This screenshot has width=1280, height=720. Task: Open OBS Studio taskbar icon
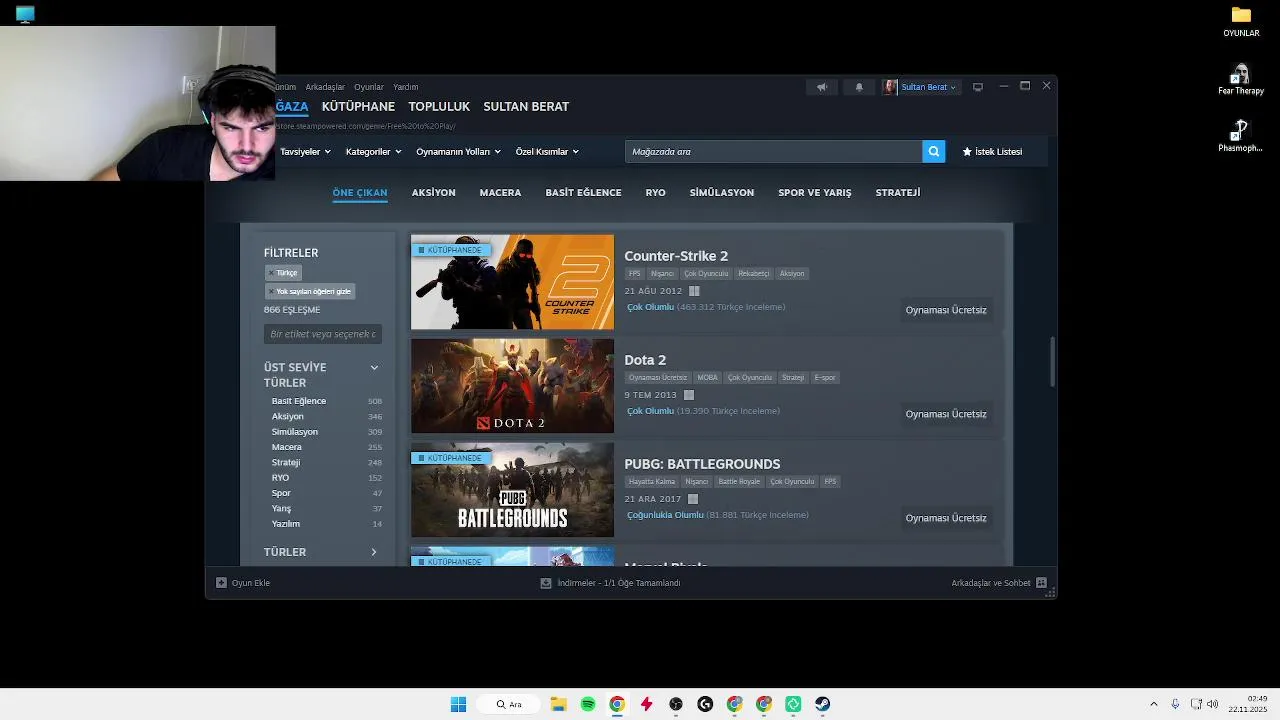[676, 704]
